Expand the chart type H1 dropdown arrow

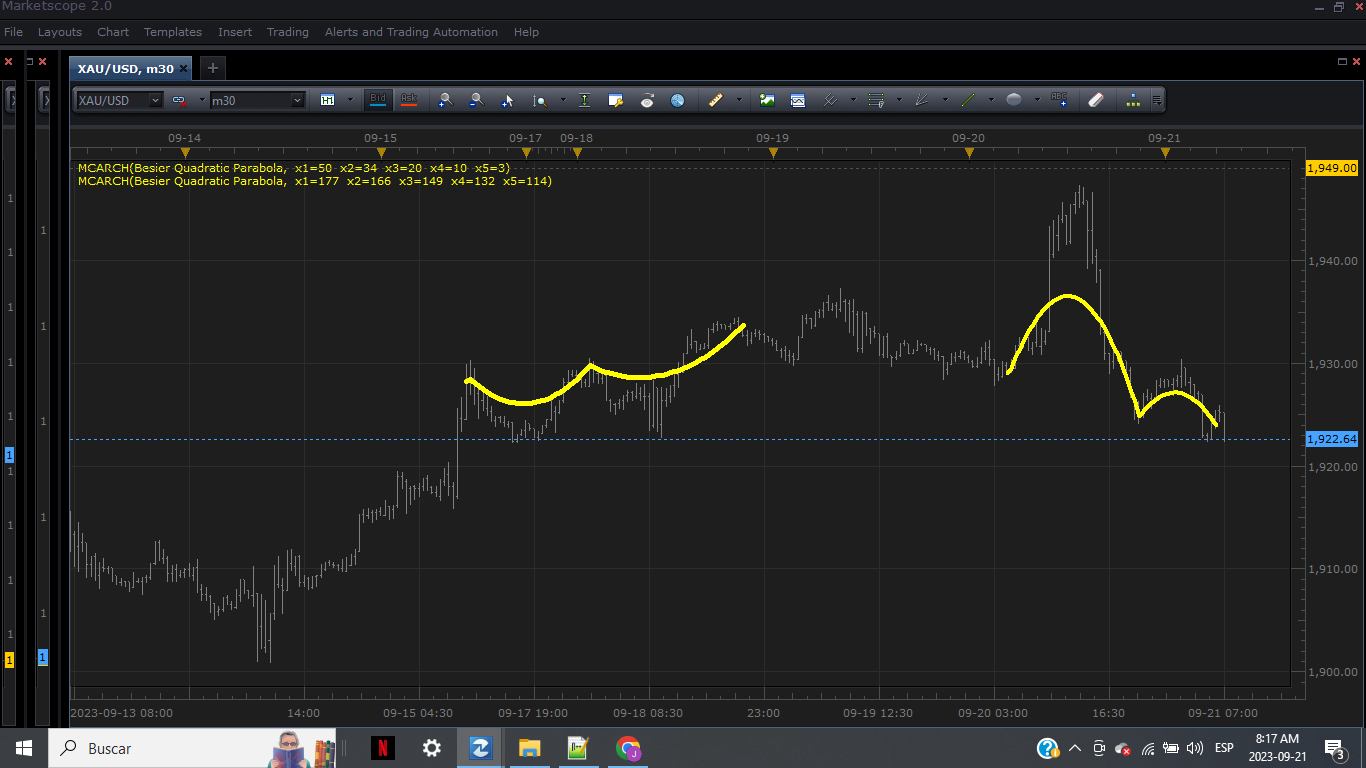pos(350,100)
